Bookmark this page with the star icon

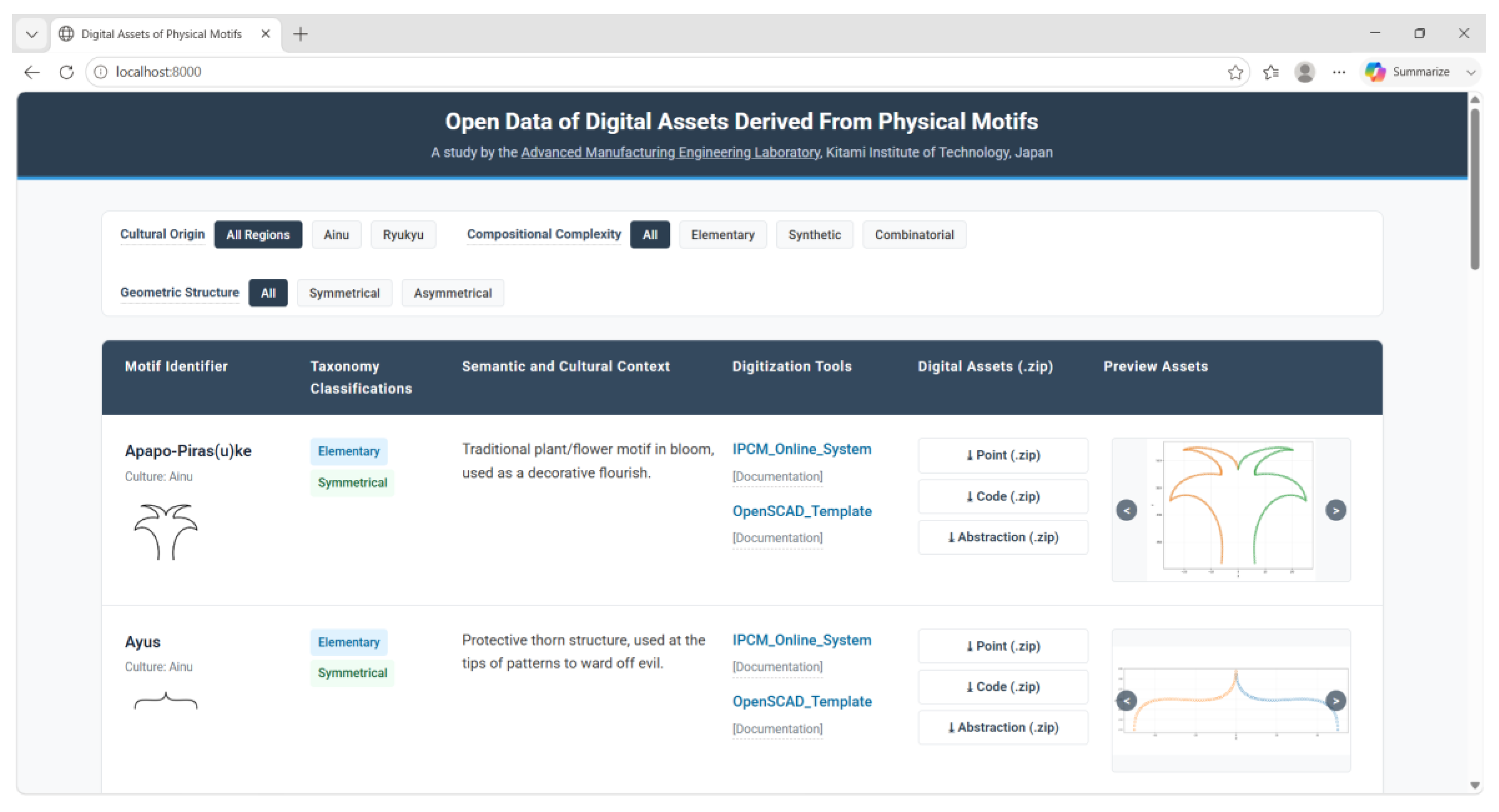(x=1235, y=72)
